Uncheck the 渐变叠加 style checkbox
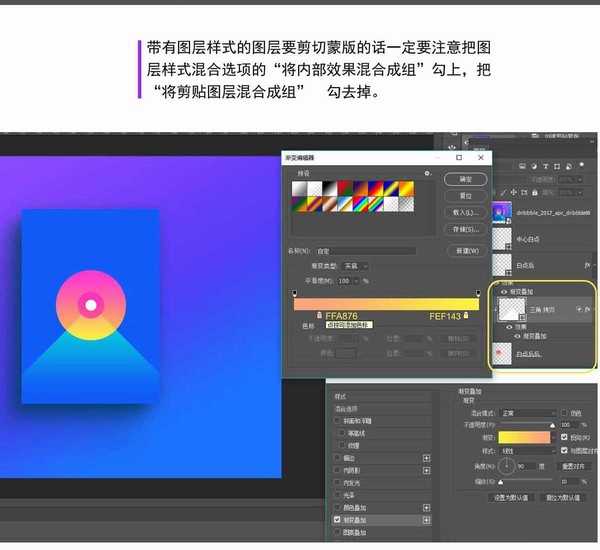Viewport: 600px width, 550px height. pyautogui.click(x=336, y=520)
